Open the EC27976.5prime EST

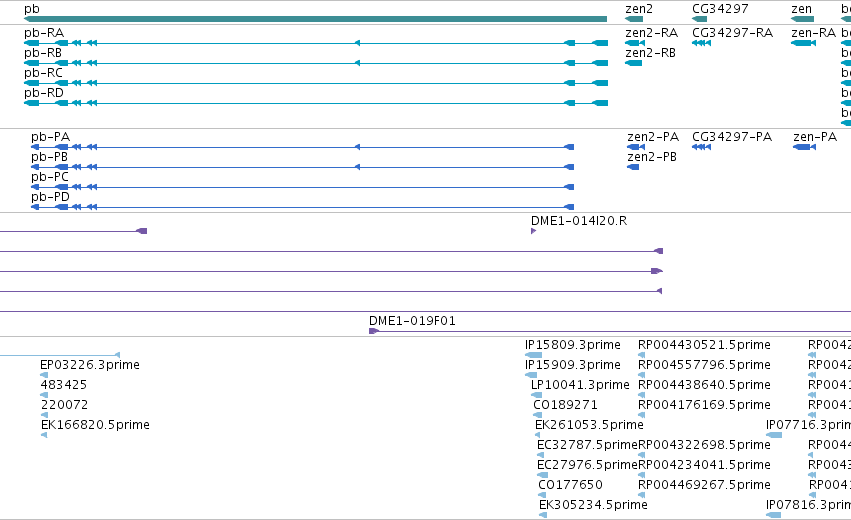[x=542, y=475]
